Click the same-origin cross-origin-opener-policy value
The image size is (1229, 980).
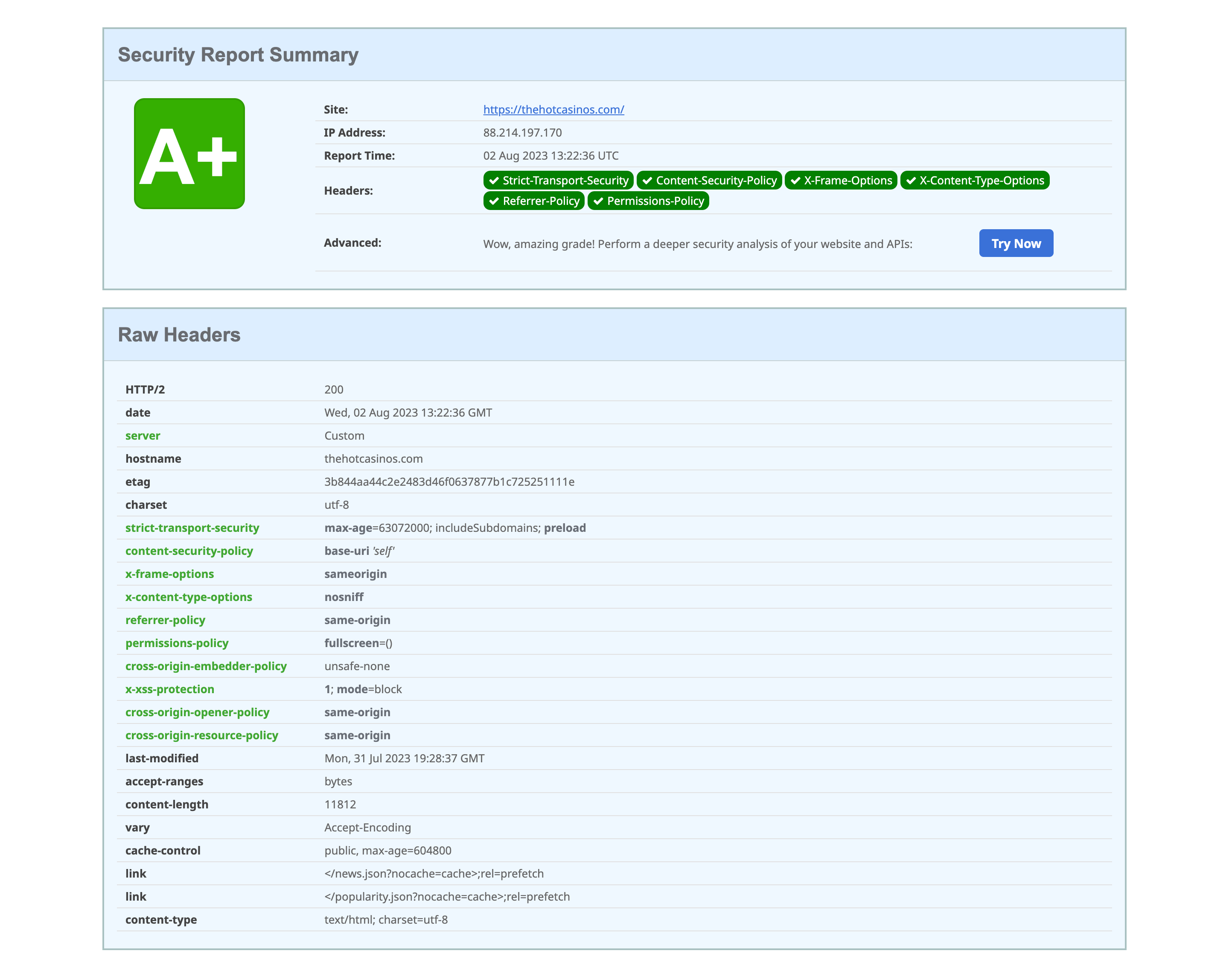(357, 712)
